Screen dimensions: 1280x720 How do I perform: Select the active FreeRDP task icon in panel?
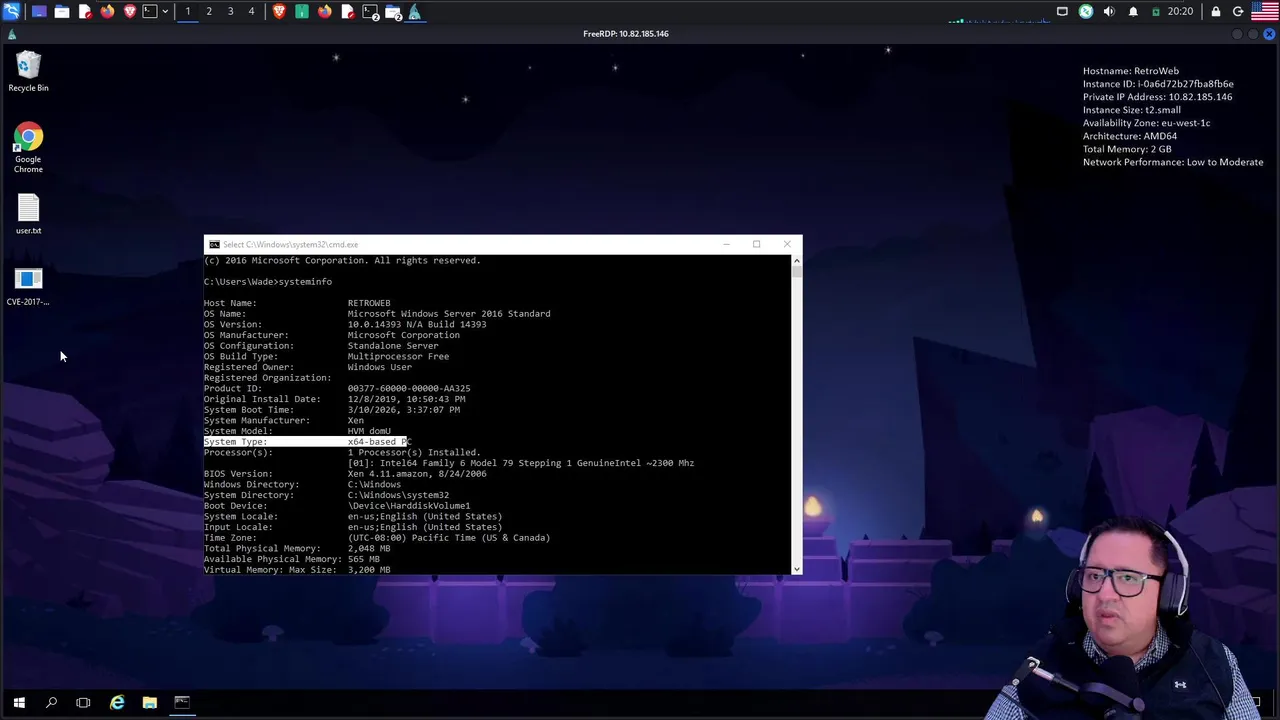pos(415,12)
